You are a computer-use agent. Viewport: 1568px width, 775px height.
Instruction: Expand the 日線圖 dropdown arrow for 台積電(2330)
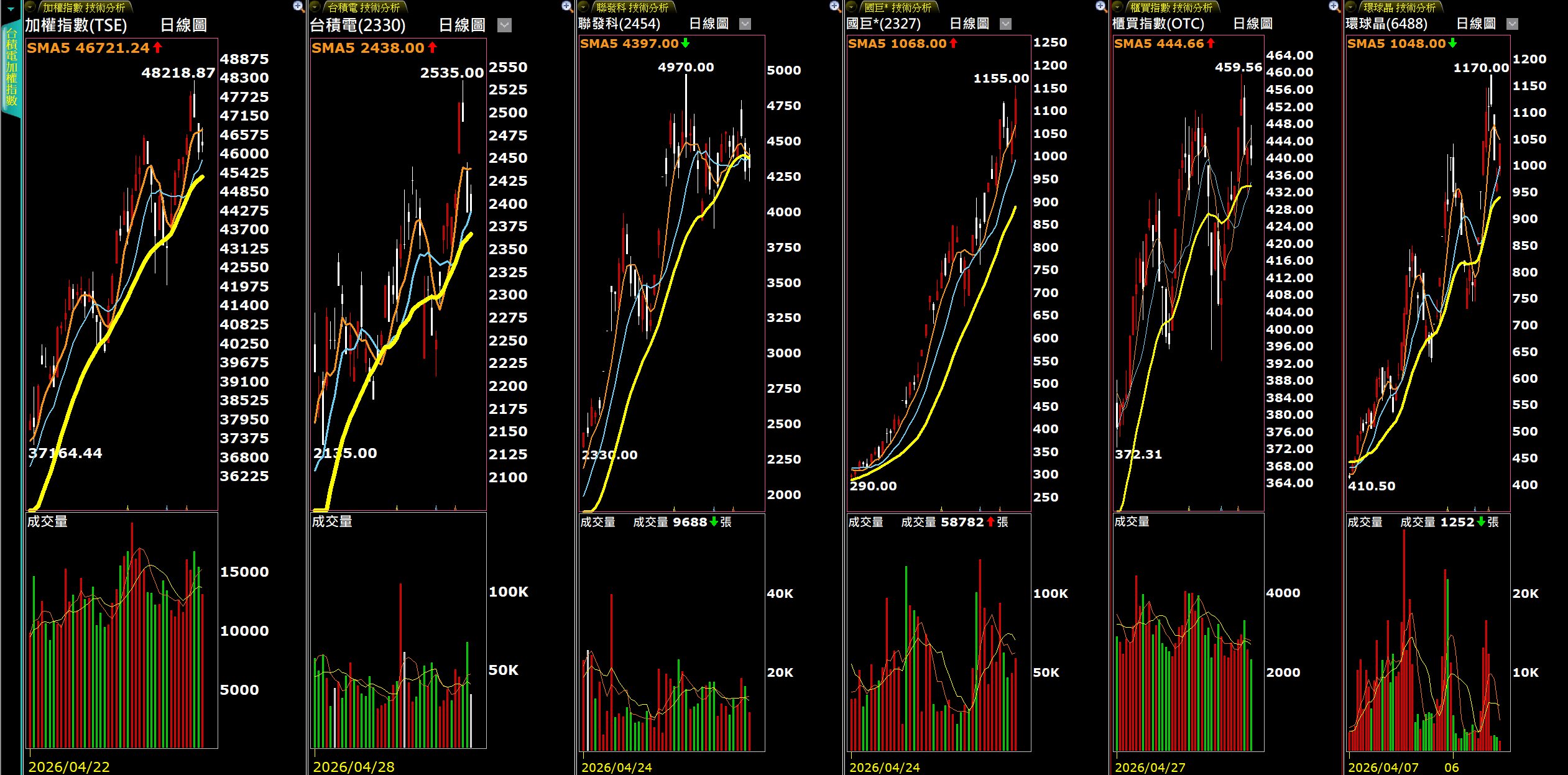click(x=505, y=25)
